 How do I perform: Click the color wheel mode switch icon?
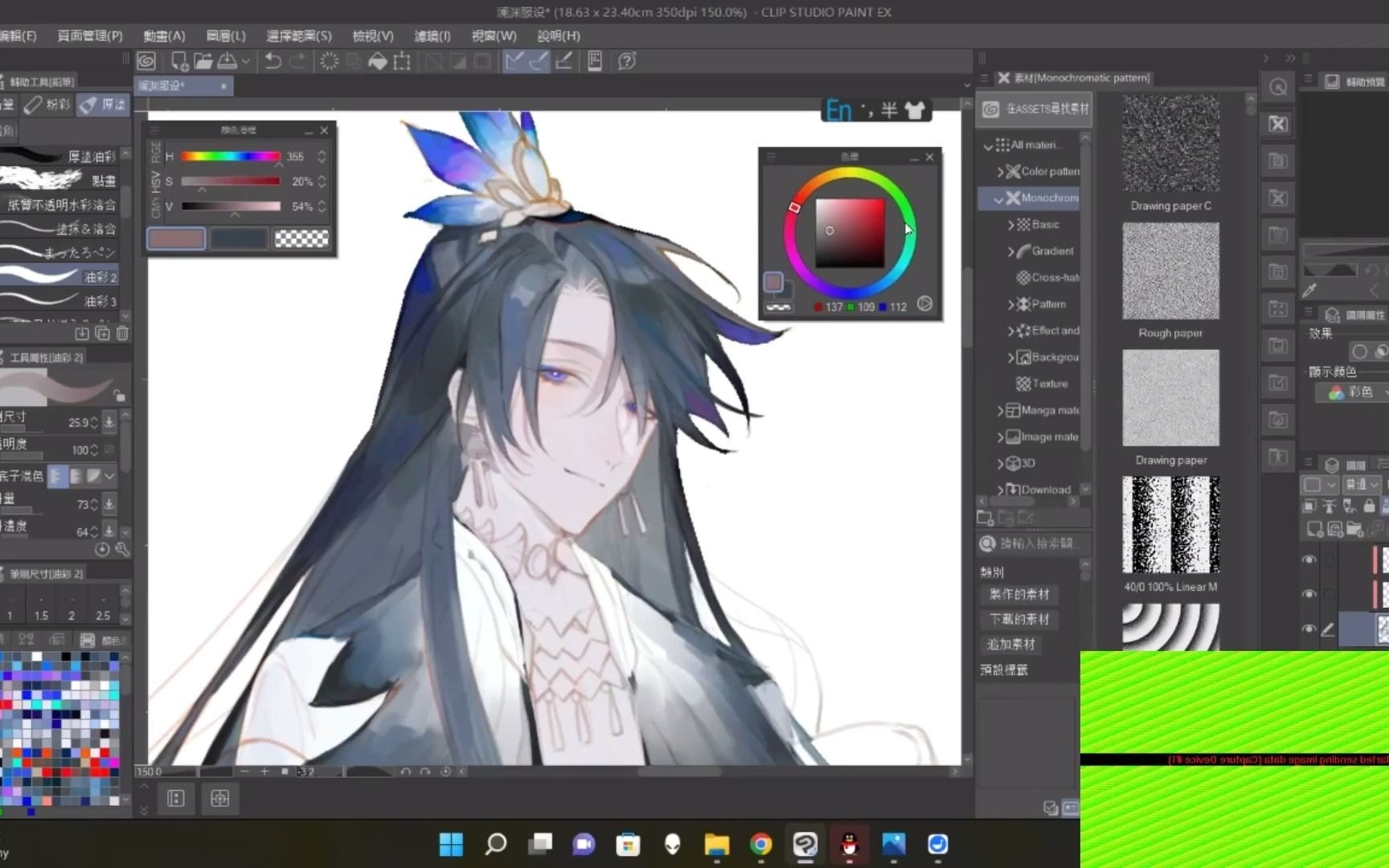click(925, 304)
